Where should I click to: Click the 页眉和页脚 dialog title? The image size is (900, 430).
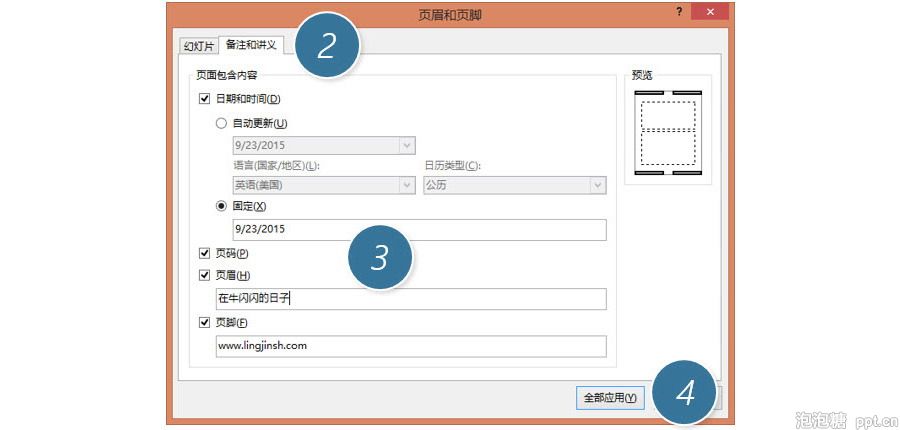pyautogui.click(x=450, y=15)
